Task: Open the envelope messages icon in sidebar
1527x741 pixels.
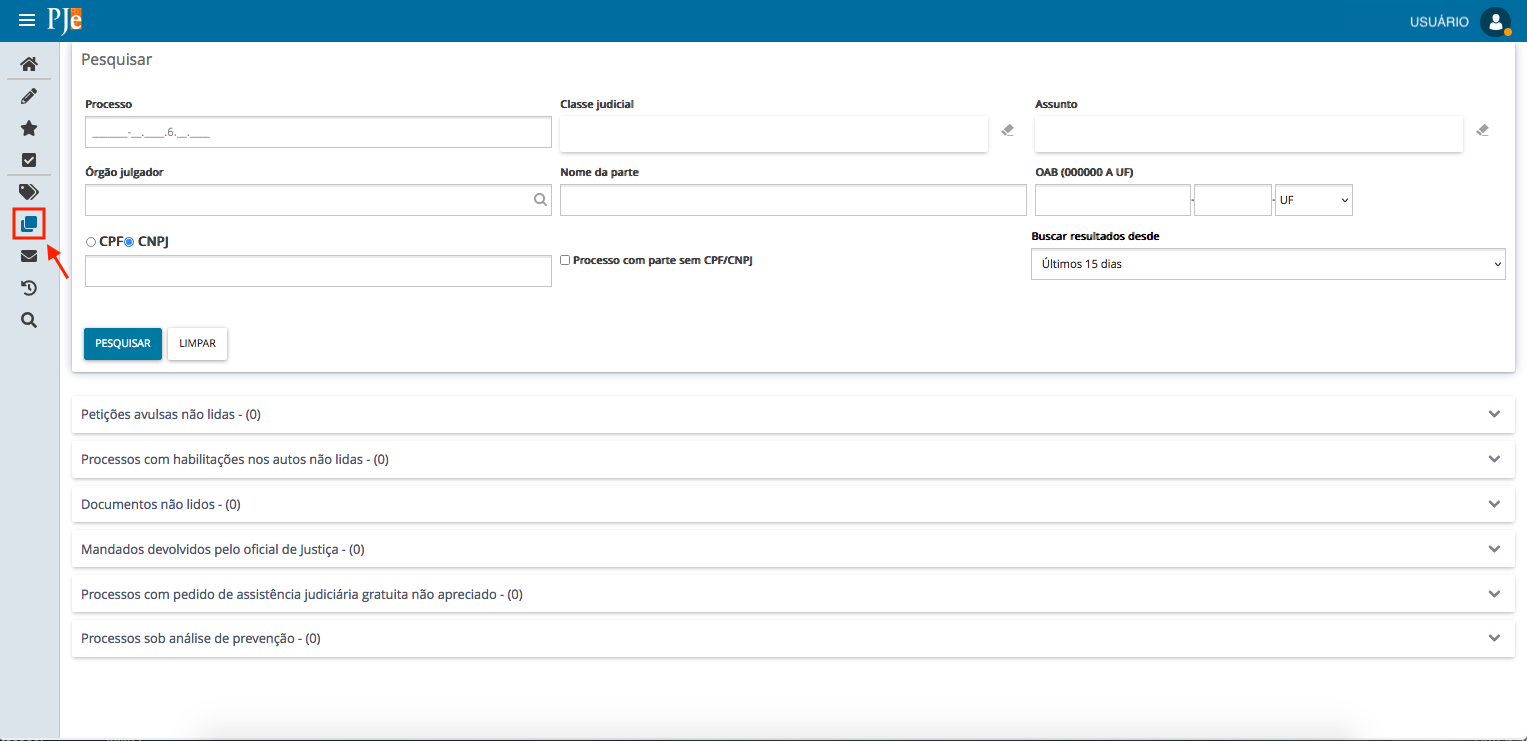Action: pyautogui.click(x=29, y=256)
